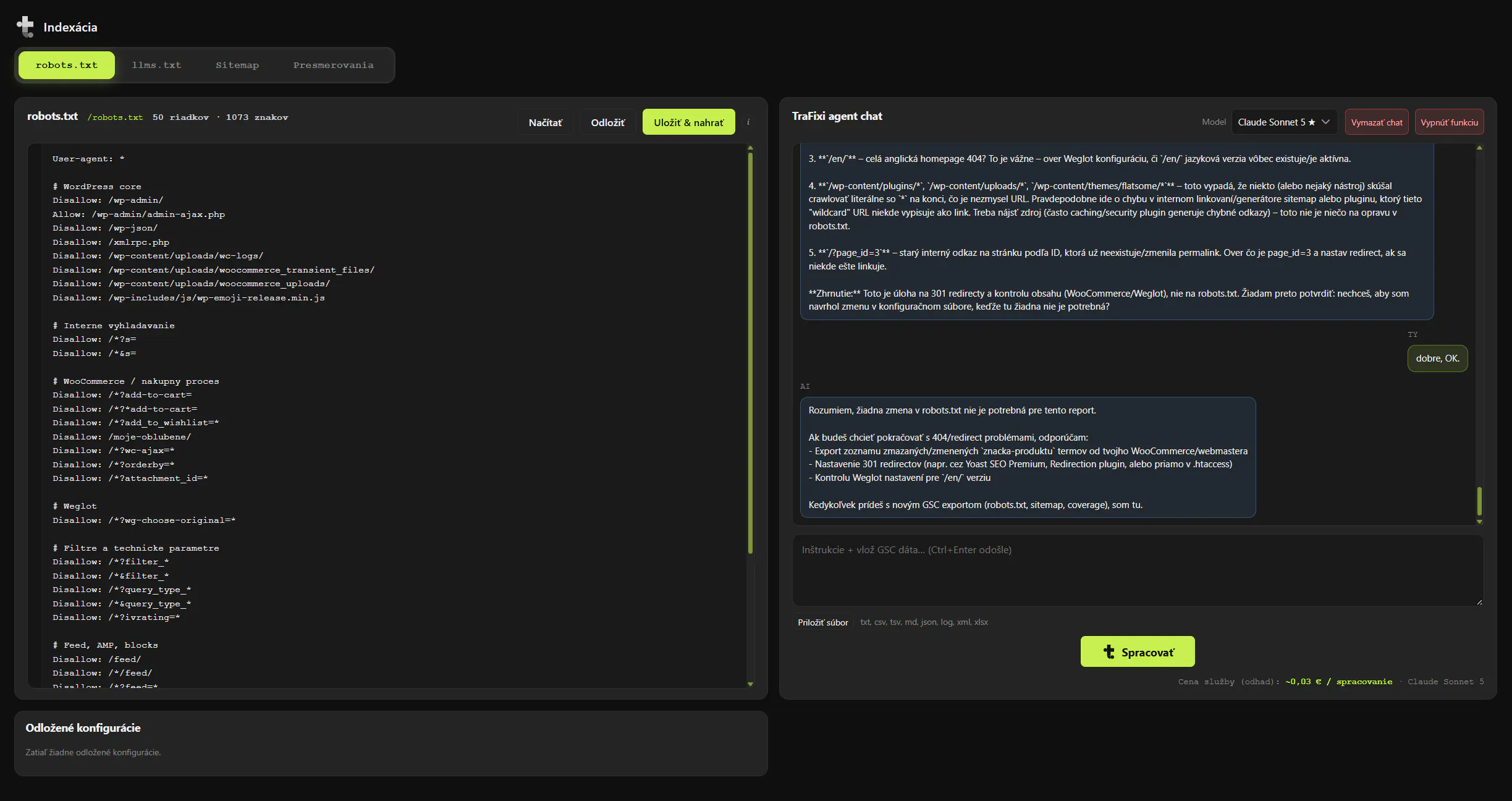Click the 'dobre, OK.' user message
Viewport: 1512px width, 801px height.
(1437, 358)
